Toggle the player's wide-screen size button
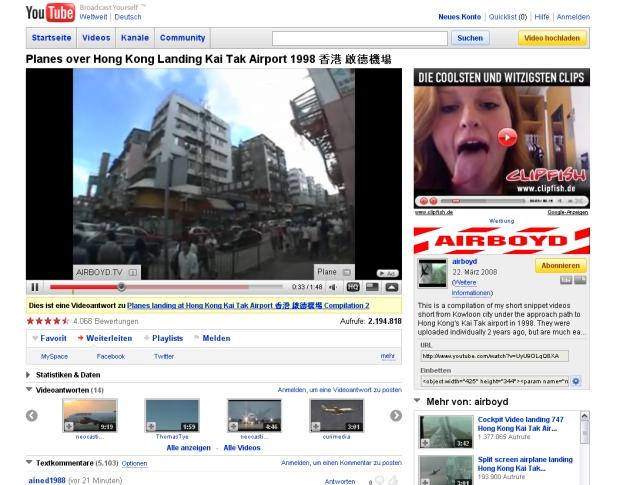The image size is (640, 485). [371, 287]
